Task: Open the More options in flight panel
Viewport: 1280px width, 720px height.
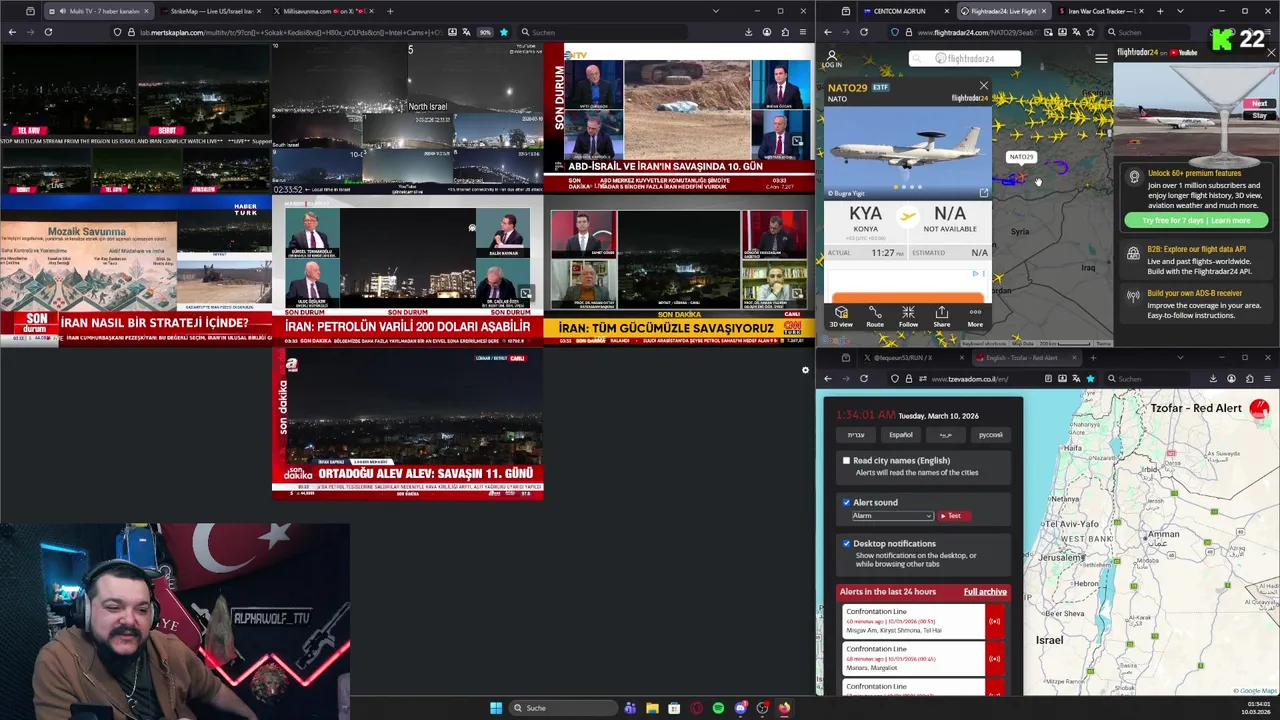Action: pyautogui.click(x=975, y=317)
